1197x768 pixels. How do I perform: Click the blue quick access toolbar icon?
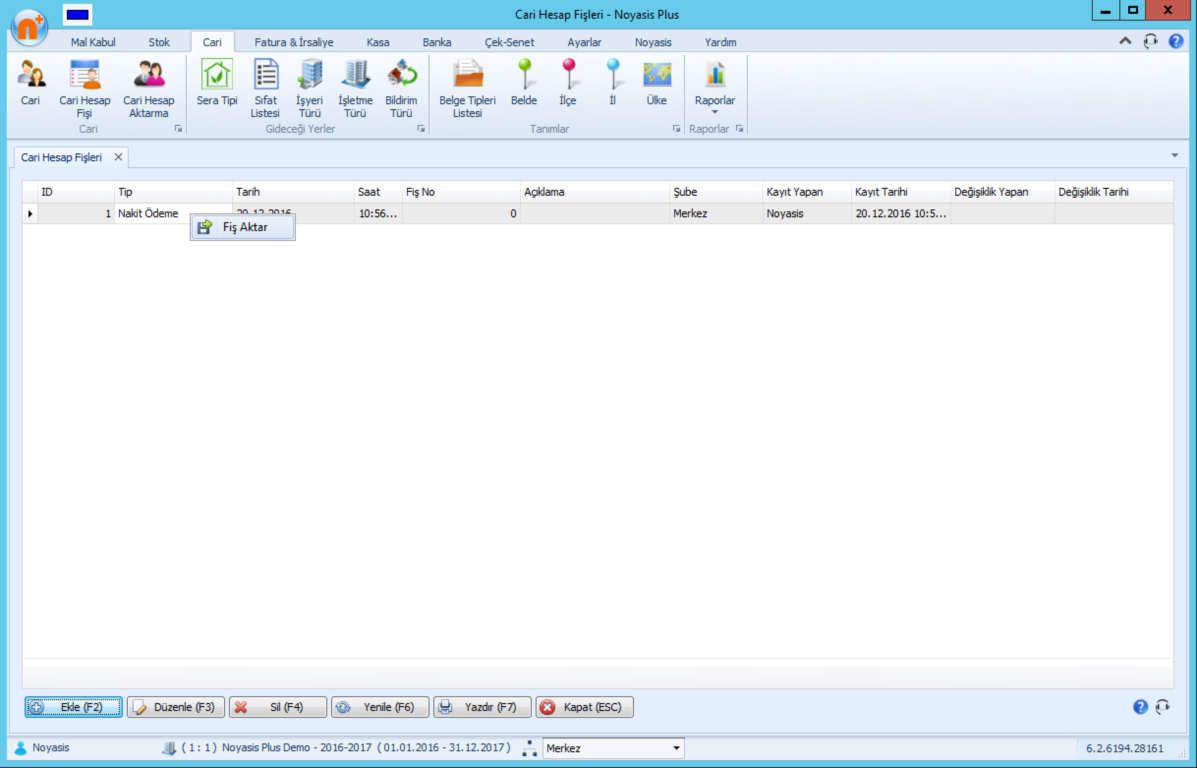77,14
